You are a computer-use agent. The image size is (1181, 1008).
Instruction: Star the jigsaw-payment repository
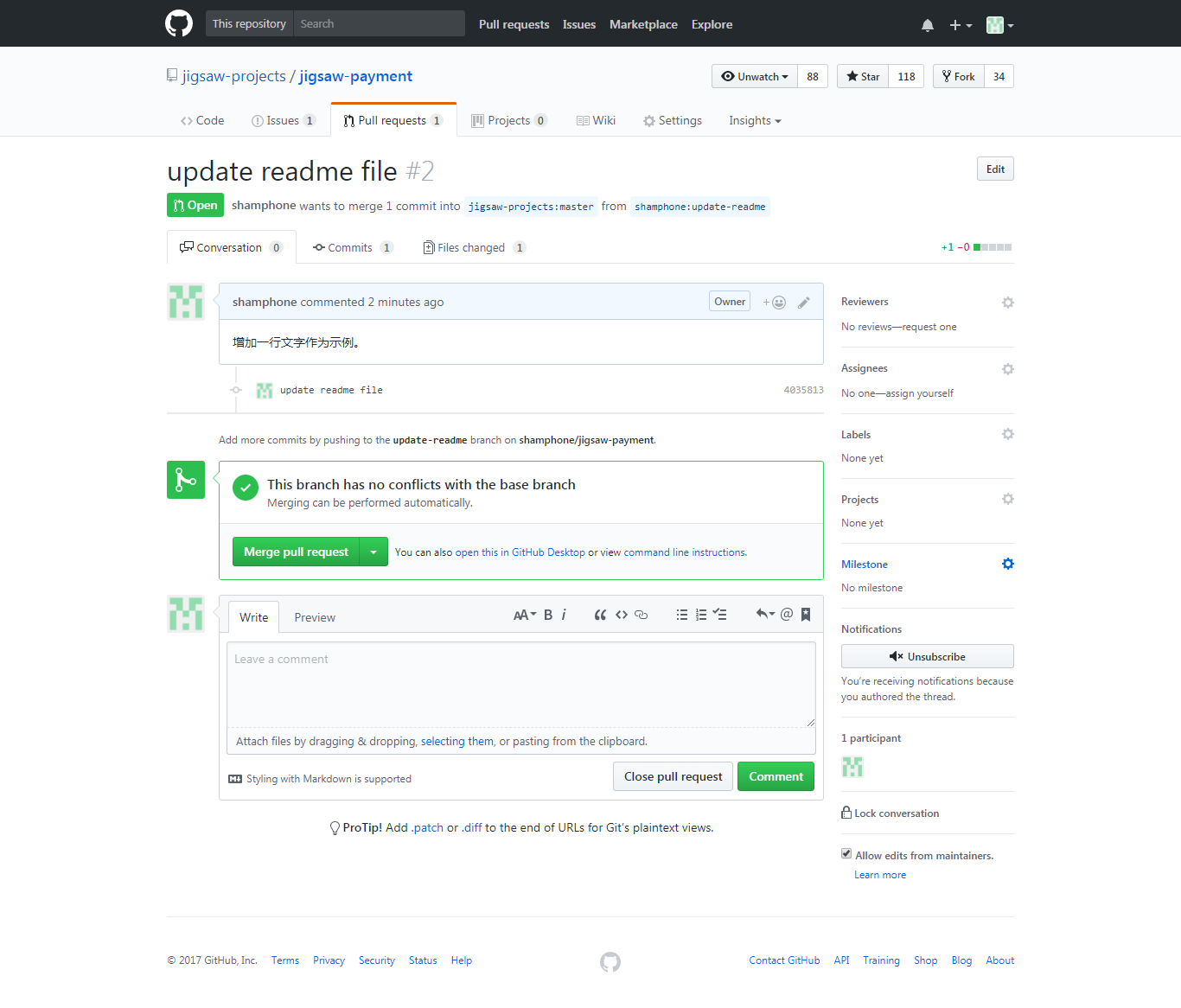863,76
